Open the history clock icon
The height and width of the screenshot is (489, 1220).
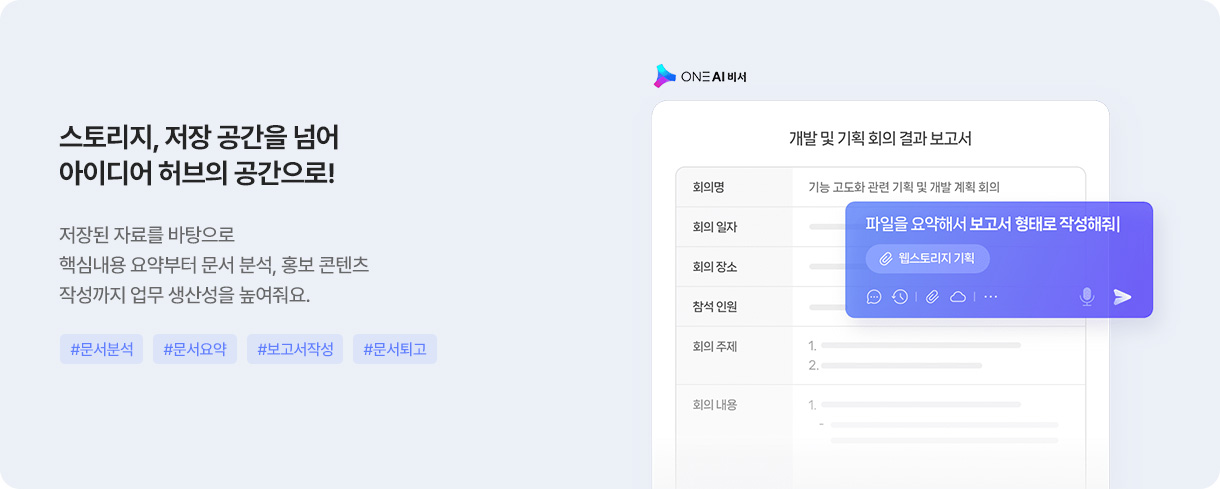[900, 297]
